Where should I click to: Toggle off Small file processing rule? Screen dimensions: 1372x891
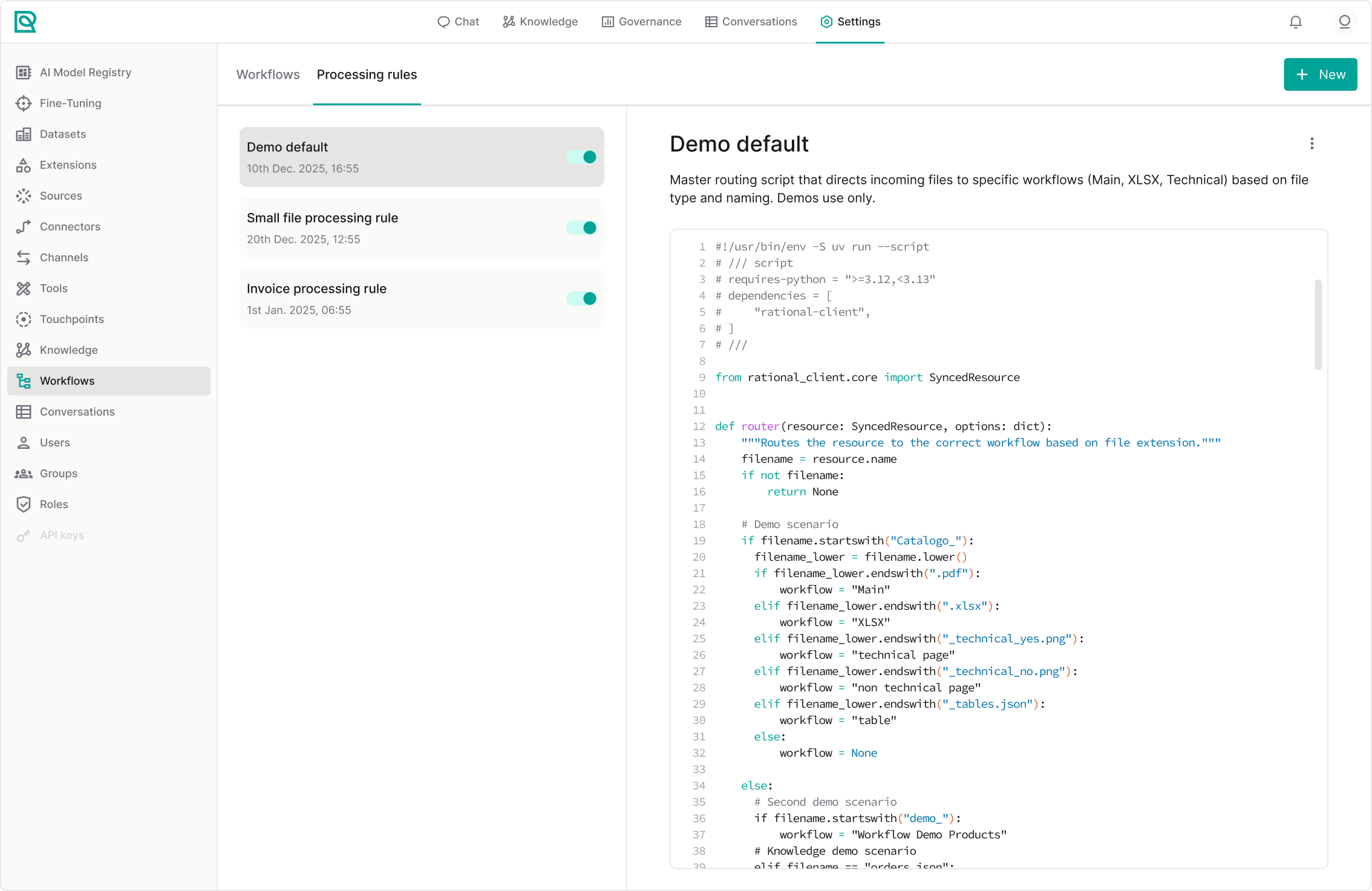pyautogui.click(x=581, y=228)
